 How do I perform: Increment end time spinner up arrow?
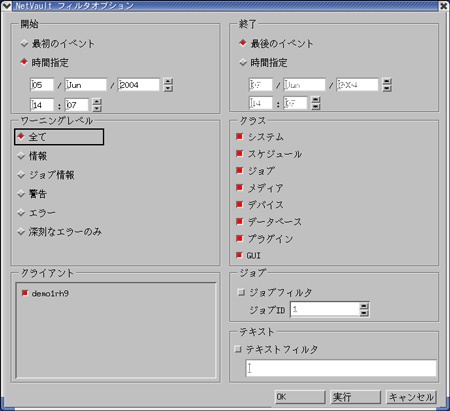point(316,100)
